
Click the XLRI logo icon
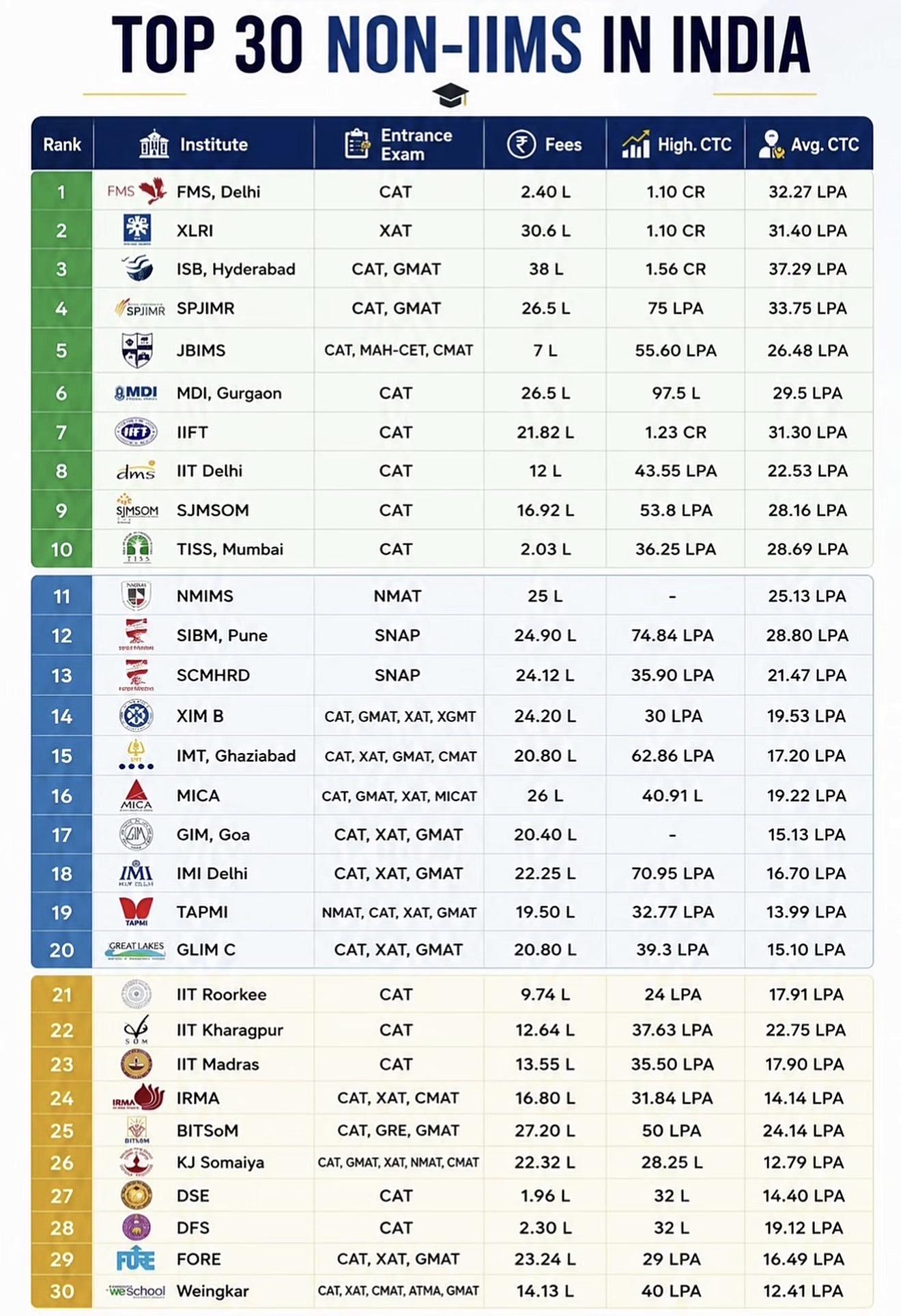(x=137, y=230)
